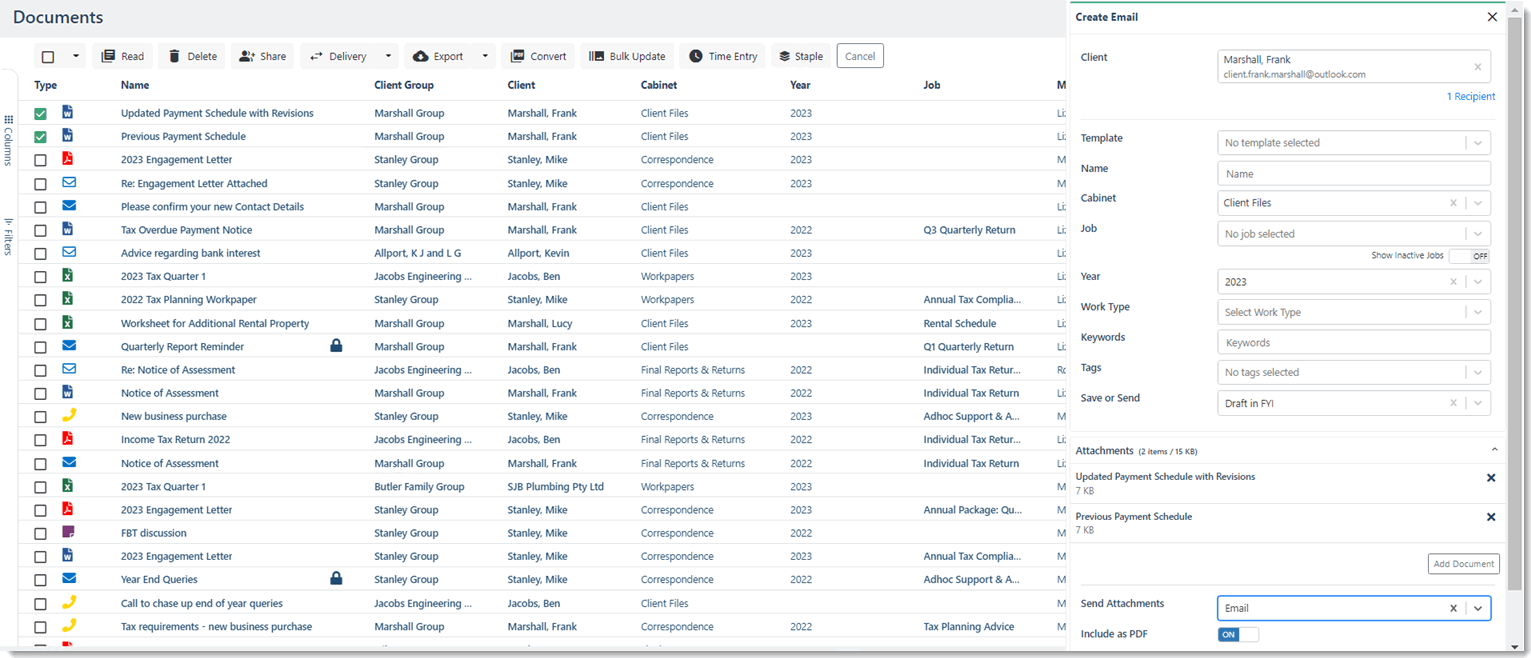Expand the Work Type selector

point(1479,311)
